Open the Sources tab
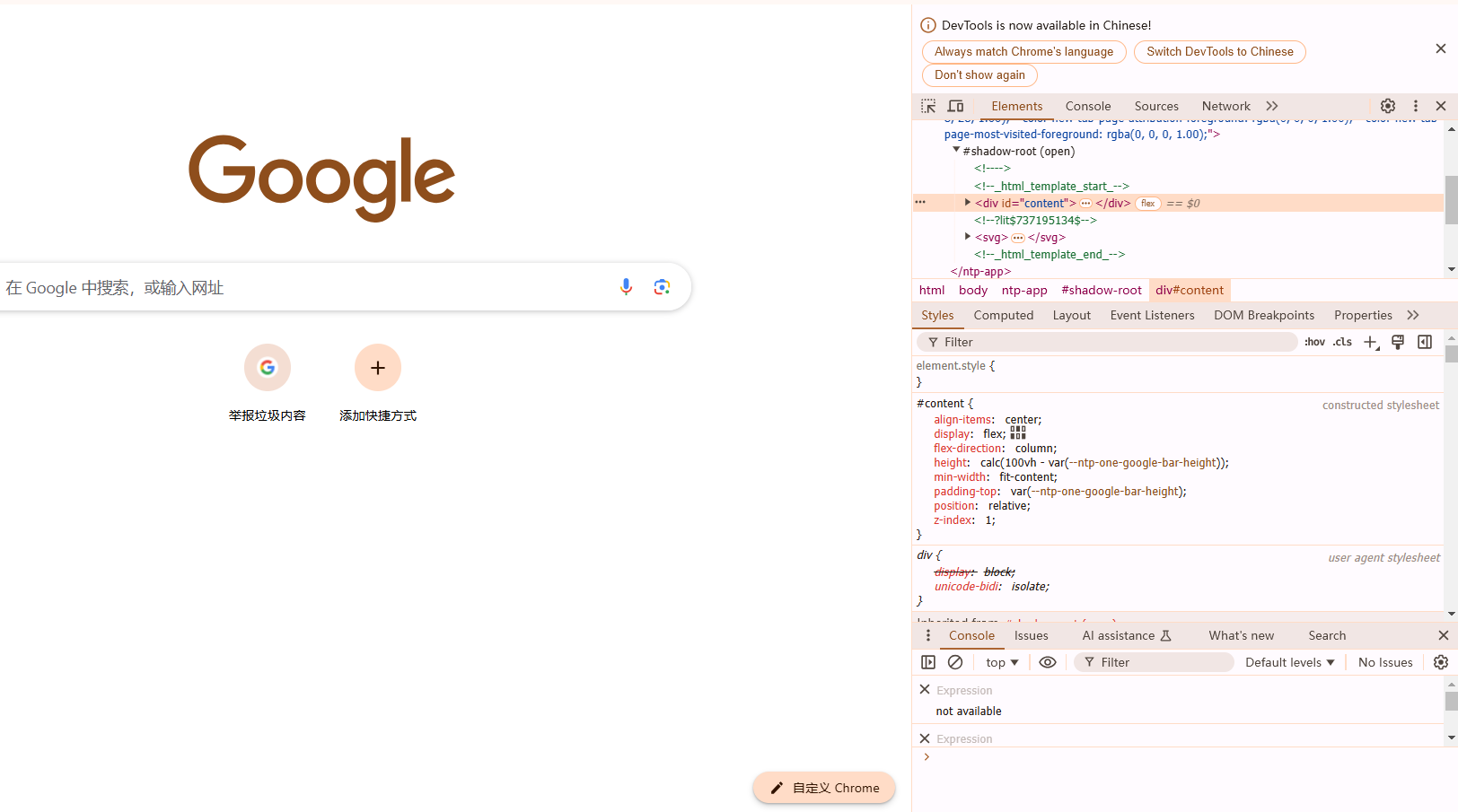This screenshot has width=1458, height=812. pos(1156,106)
